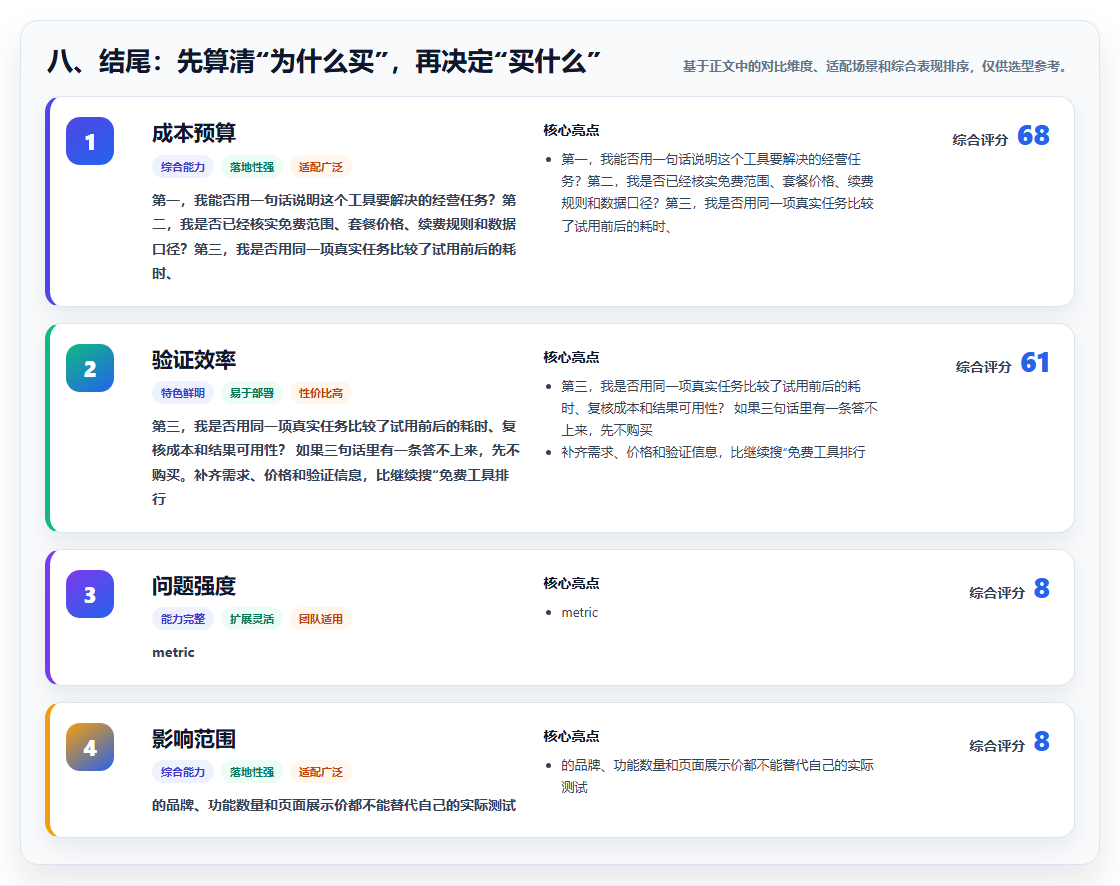The height and width of the screenshot is (886, 1120).
Task: Click the metric description under 问题强度
Action: [x=173, y=652]
